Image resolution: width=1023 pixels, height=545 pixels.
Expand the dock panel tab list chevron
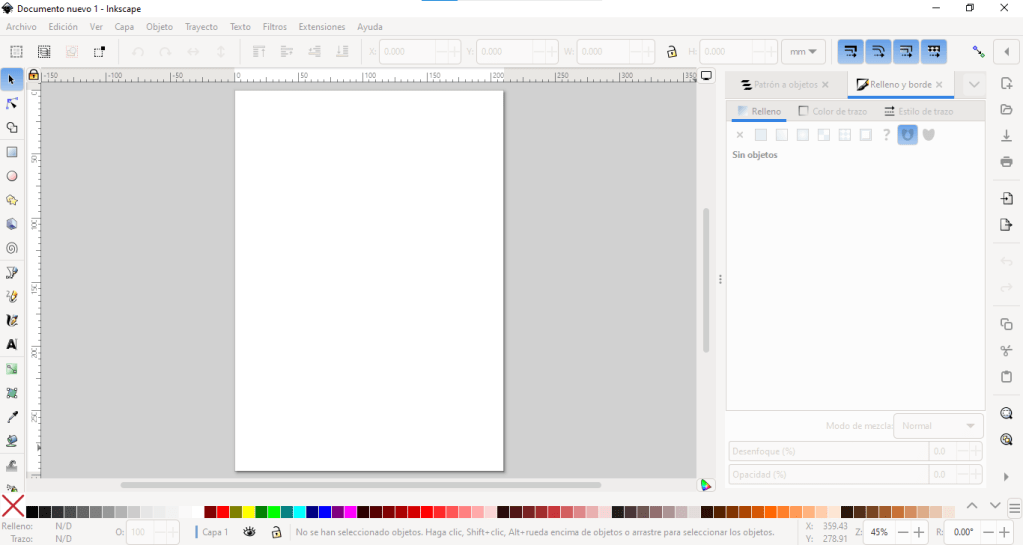click(x=973, y=85)
